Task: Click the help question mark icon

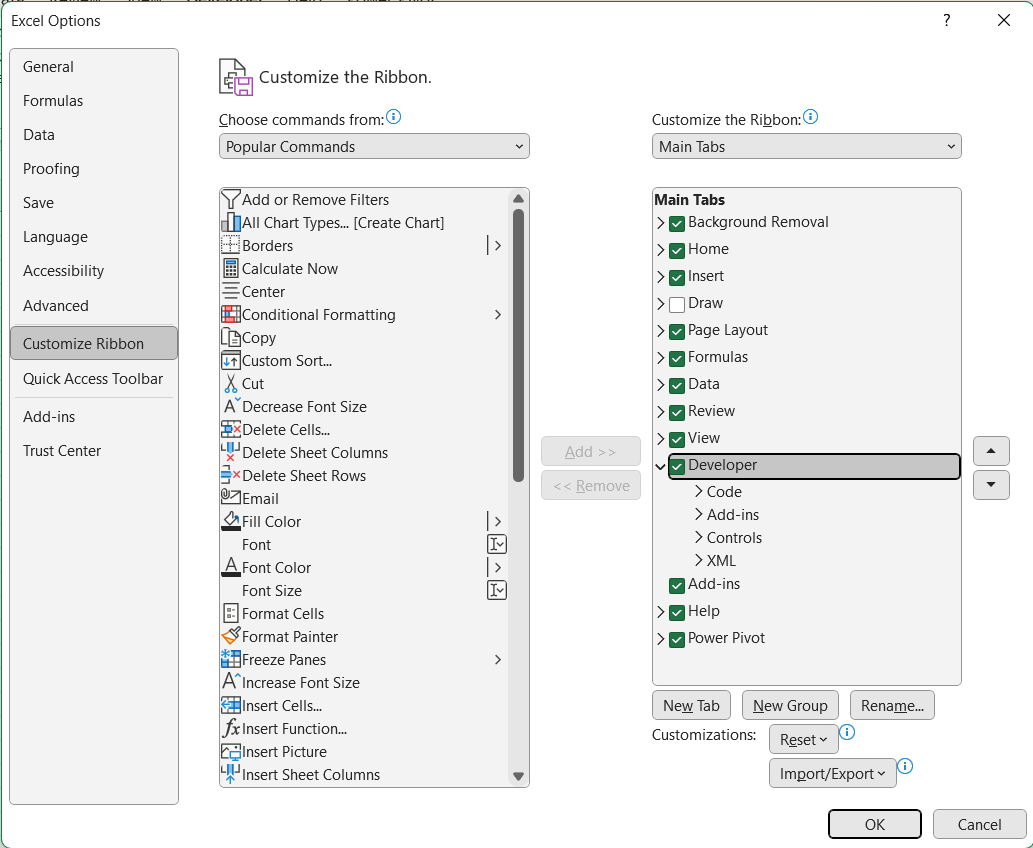Action: coord(947,20)
